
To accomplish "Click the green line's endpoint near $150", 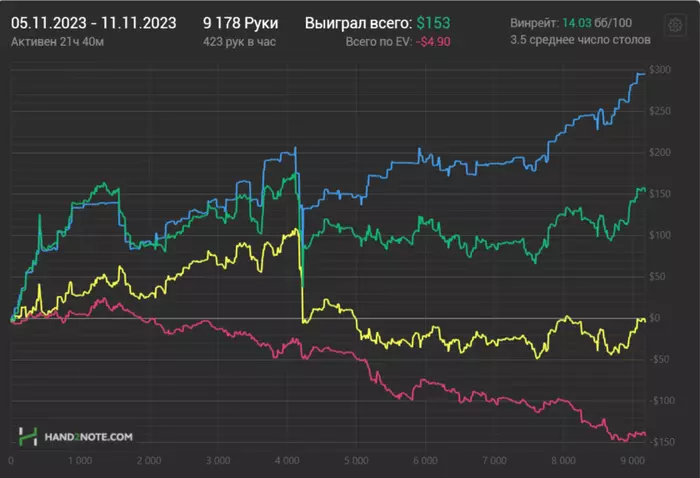I will click(644, 190).
